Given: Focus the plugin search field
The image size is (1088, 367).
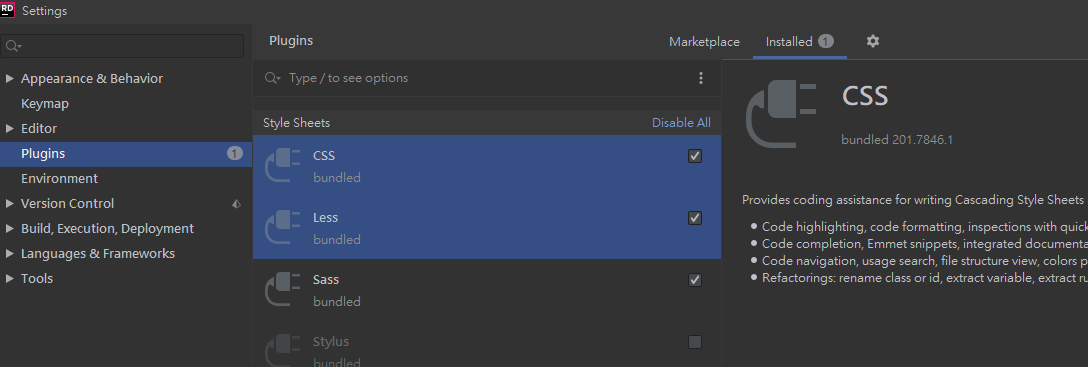Looking at the screenshot, I should (x=479, y=78).
